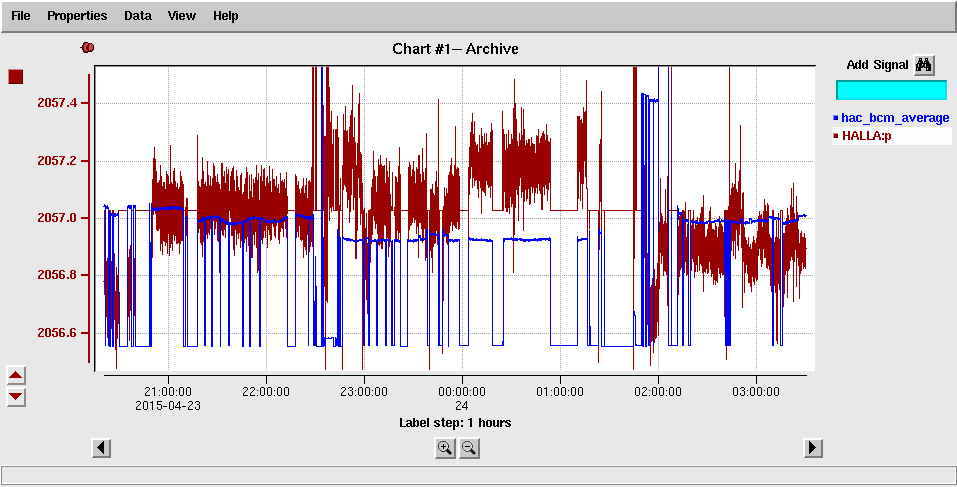Click the 2015-04-23 date label
This screenshot has height=487, width=957.
168,405
